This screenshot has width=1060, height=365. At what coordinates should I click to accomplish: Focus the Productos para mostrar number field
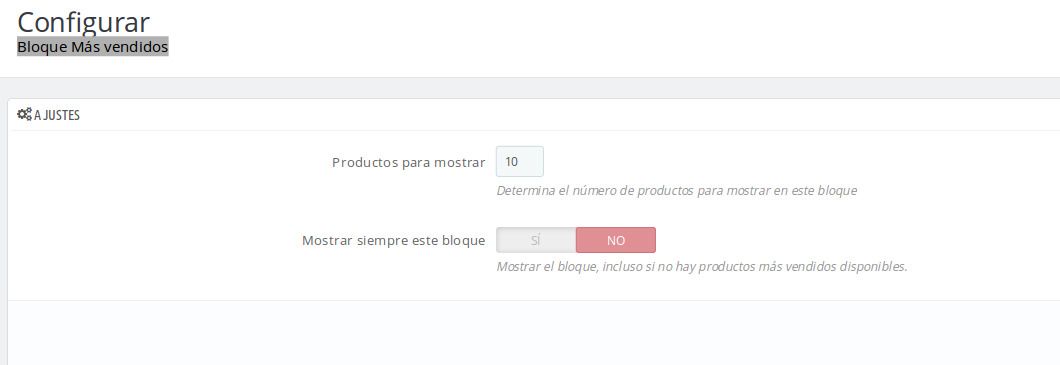[x=519, y=162]
